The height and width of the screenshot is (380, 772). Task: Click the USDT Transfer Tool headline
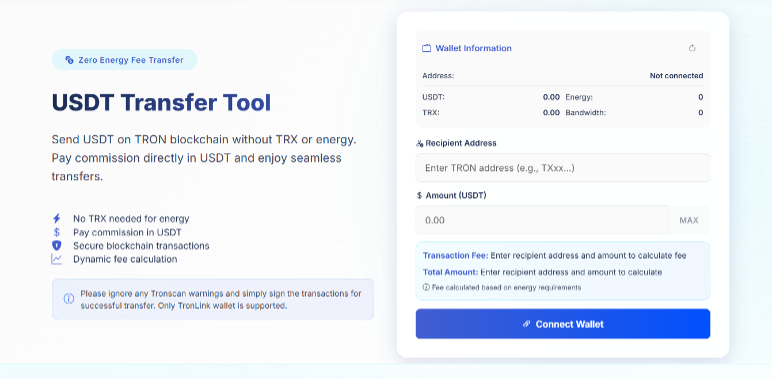tap(161, 103)
